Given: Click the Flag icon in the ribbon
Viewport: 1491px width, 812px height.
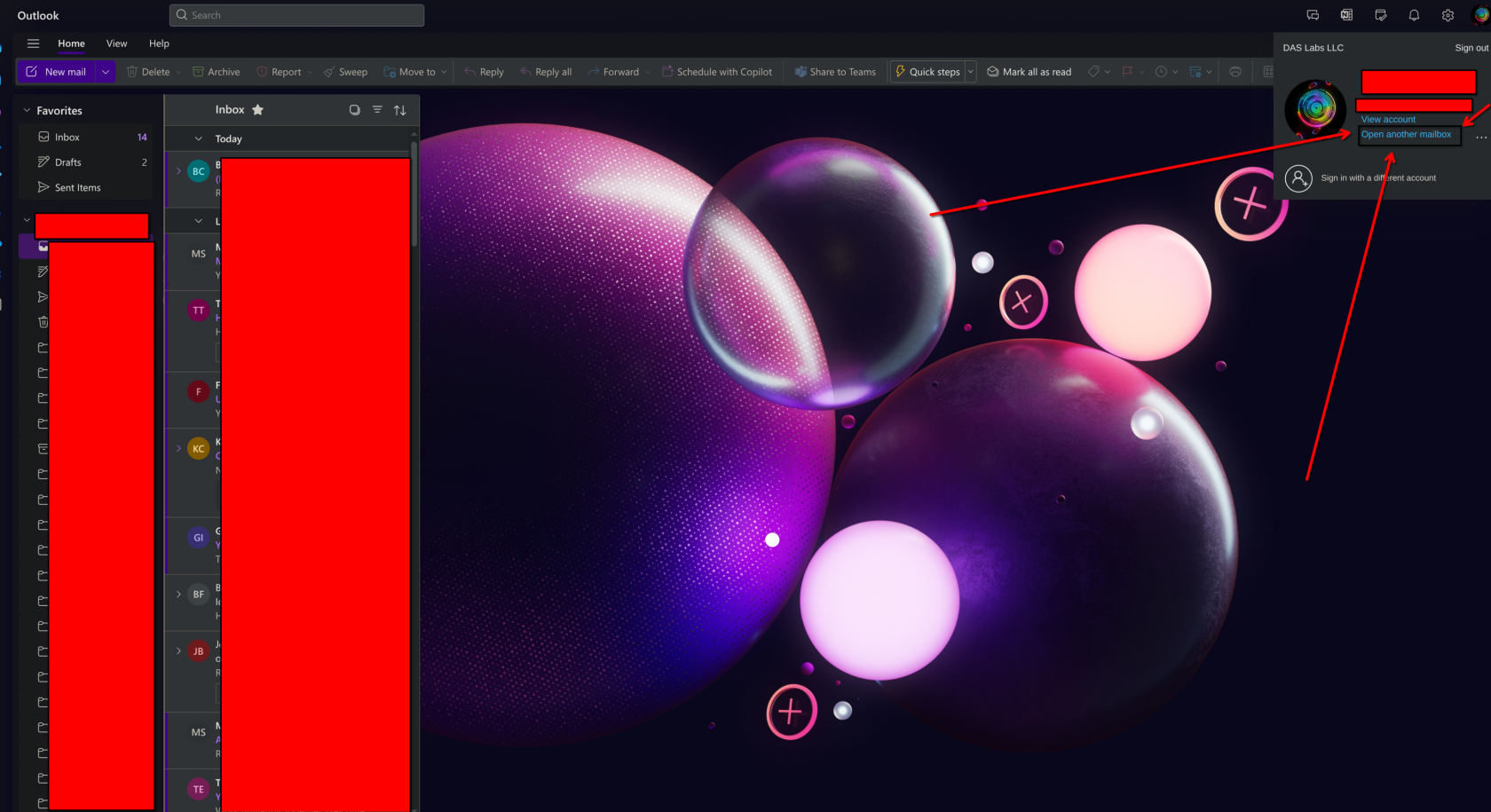Looking at the screenshot, I should (1127, 72).
